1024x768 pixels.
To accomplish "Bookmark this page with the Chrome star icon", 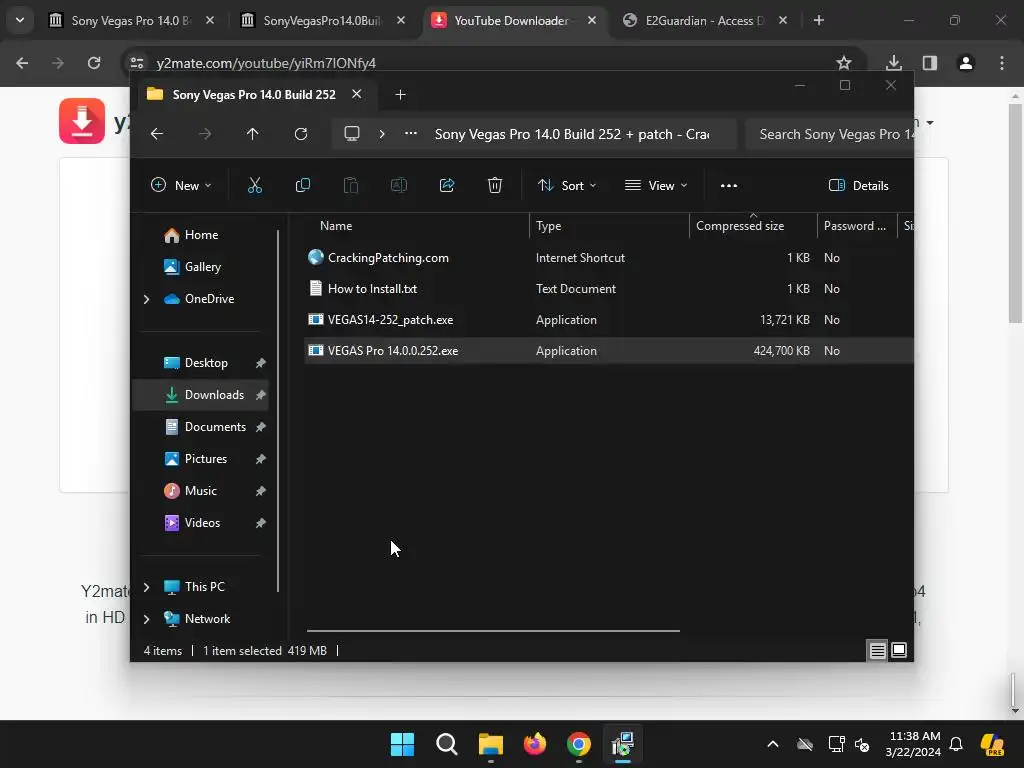I will (x=844, y=63).
